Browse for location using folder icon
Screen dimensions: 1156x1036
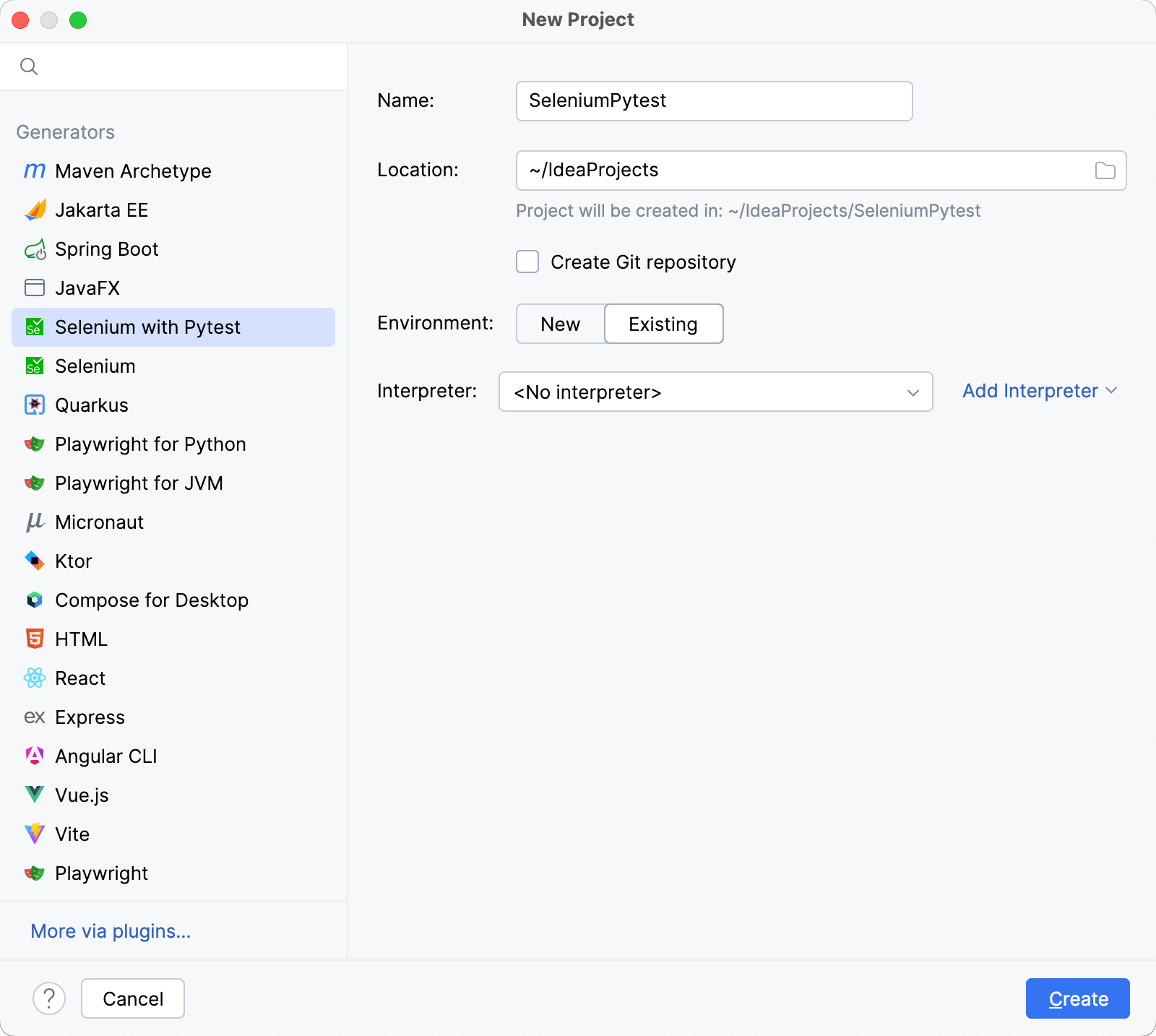pyautogui.click(x=1104, y=170)
